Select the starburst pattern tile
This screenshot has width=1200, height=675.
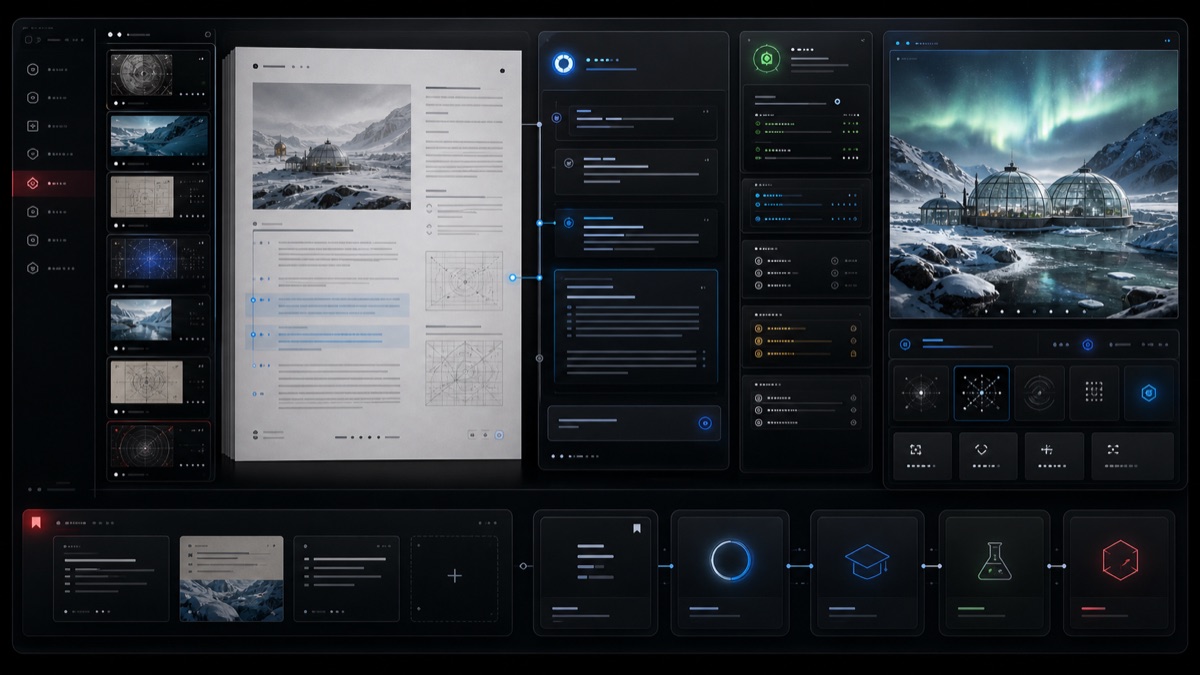[x=921, y=393]
